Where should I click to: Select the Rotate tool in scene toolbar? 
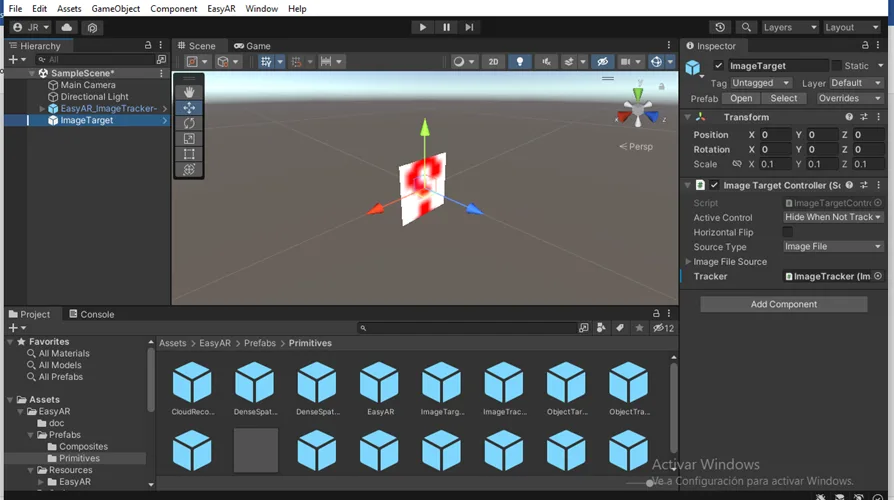(x=189, y=123)
